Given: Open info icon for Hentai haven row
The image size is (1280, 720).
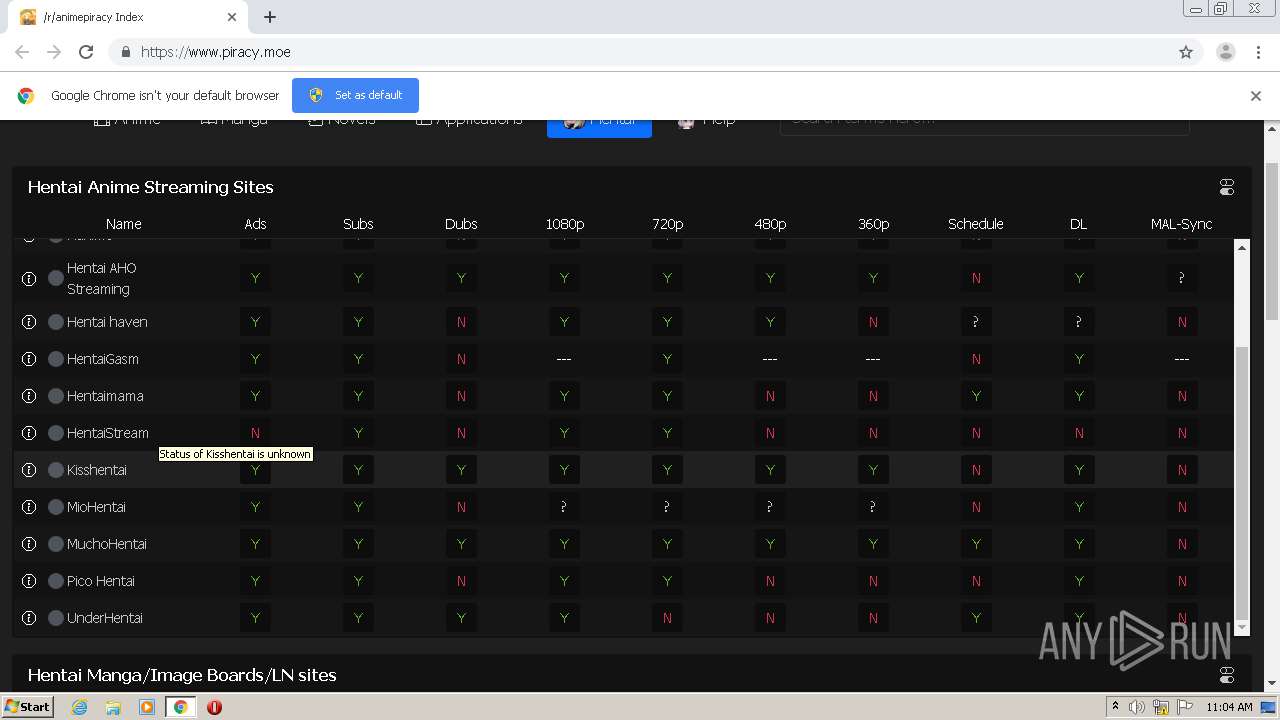Looking at the screenshot, I should pyautogui.click(x=29, y=322).
